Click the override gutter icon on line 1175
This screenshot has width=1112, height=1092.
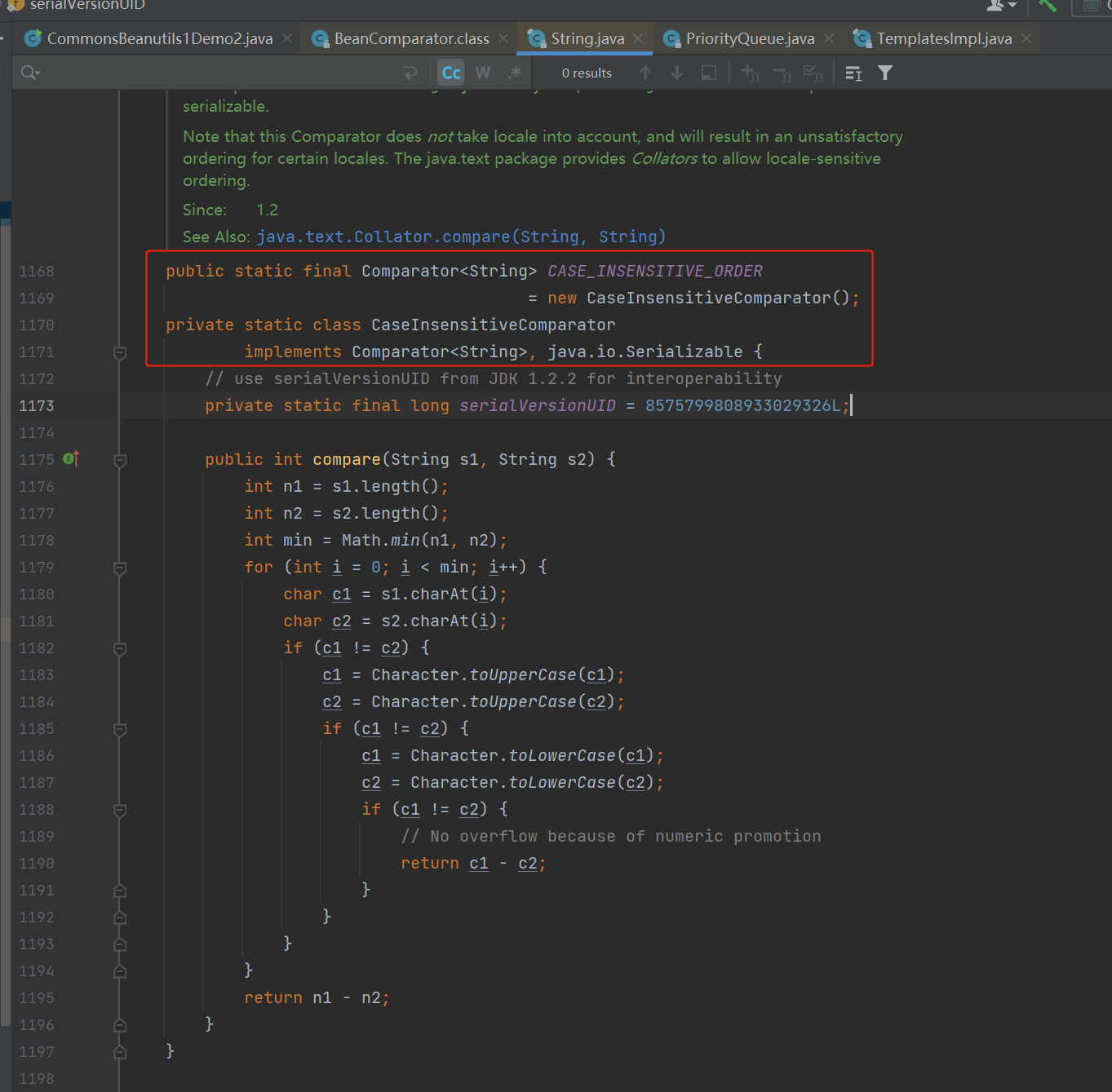(71, 459)
